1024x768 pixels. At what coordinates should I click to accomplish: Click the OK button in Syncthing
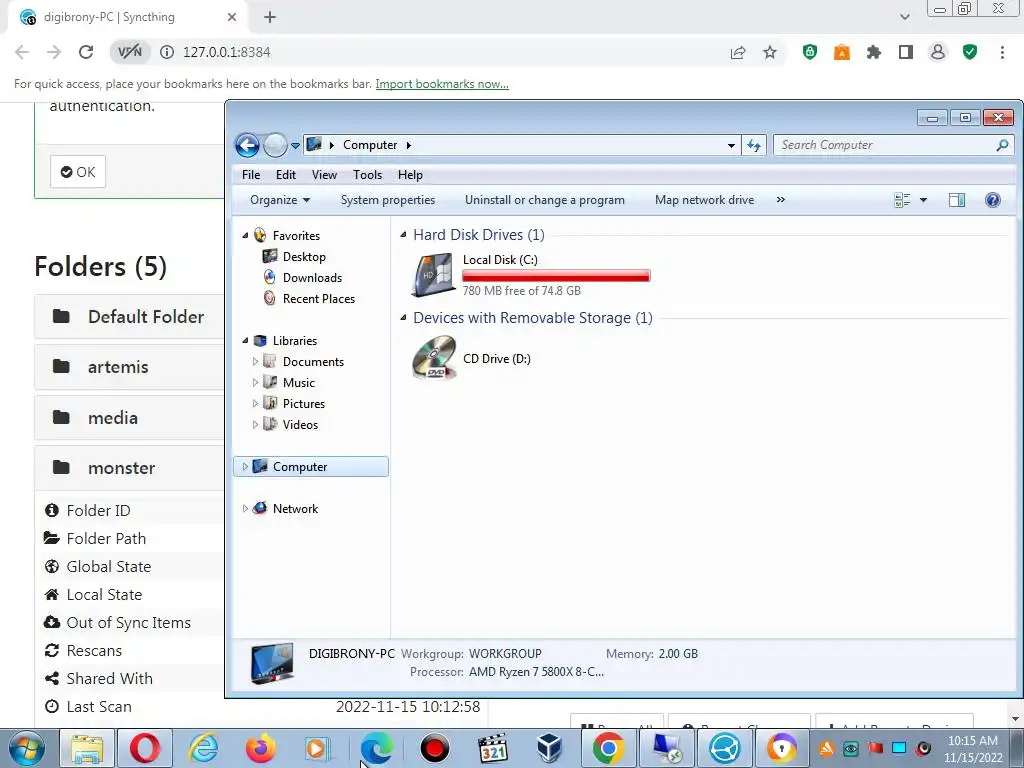coord(78,172)
